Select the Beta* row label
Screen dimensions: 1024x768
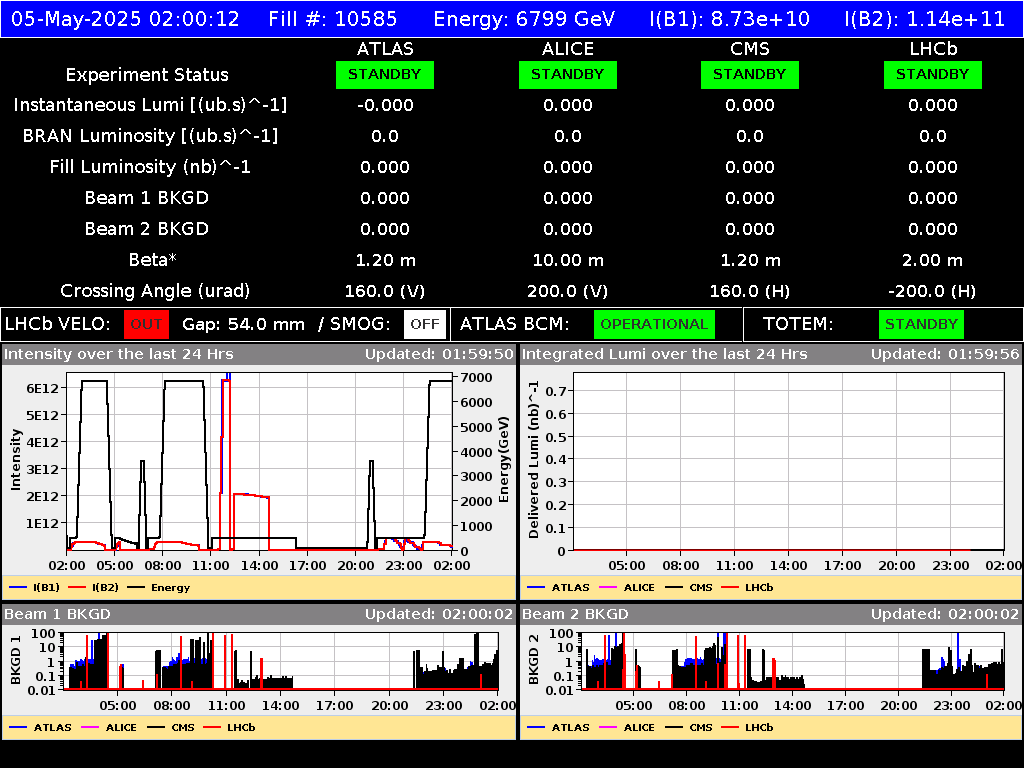pyautogui.click(x=153, y=260)
